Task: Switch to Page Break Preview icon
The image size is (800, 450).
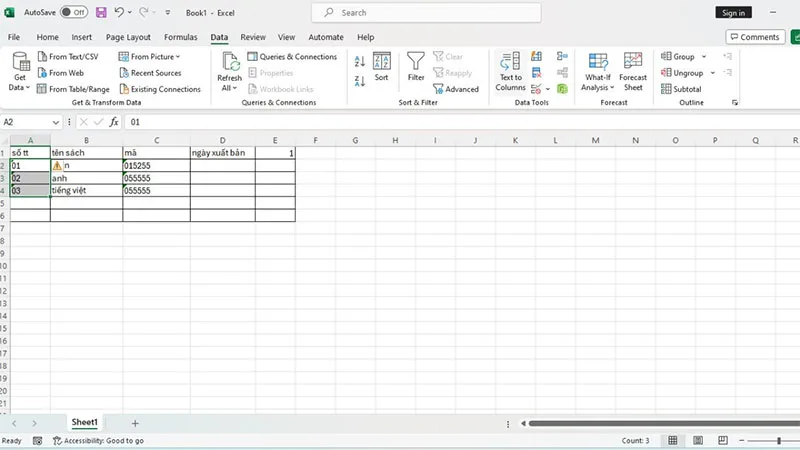Action: coord(723,440)
